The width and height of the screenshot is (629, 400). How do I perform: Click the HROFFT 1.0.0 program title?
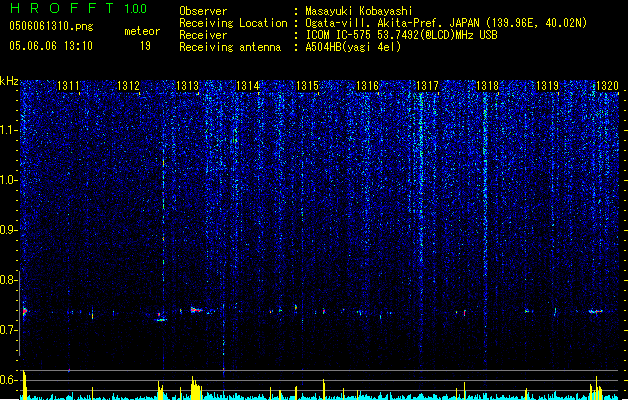[x=79, y=8]
